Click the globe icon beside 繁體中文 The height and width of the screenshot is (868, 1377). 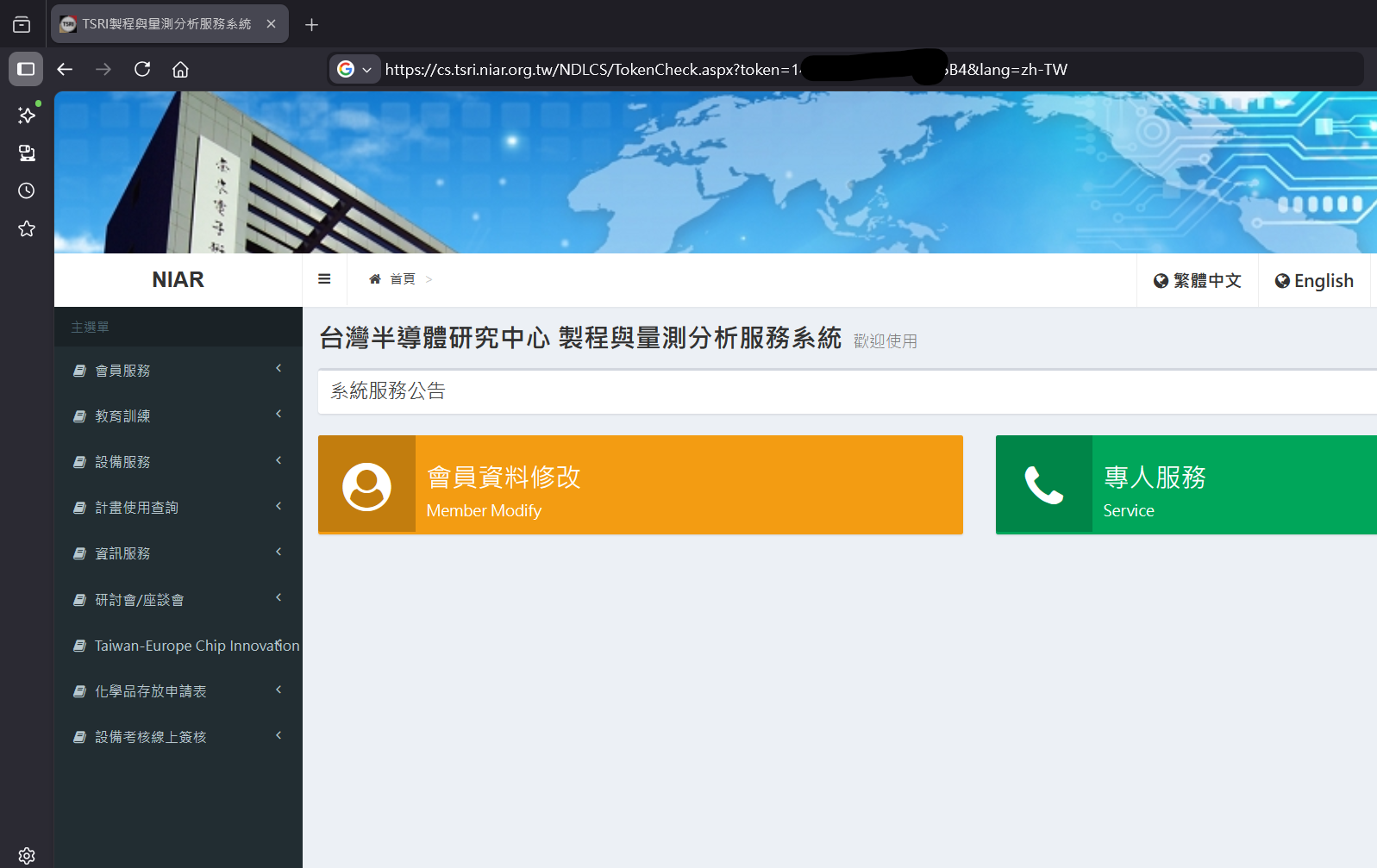pos(1161,281)
